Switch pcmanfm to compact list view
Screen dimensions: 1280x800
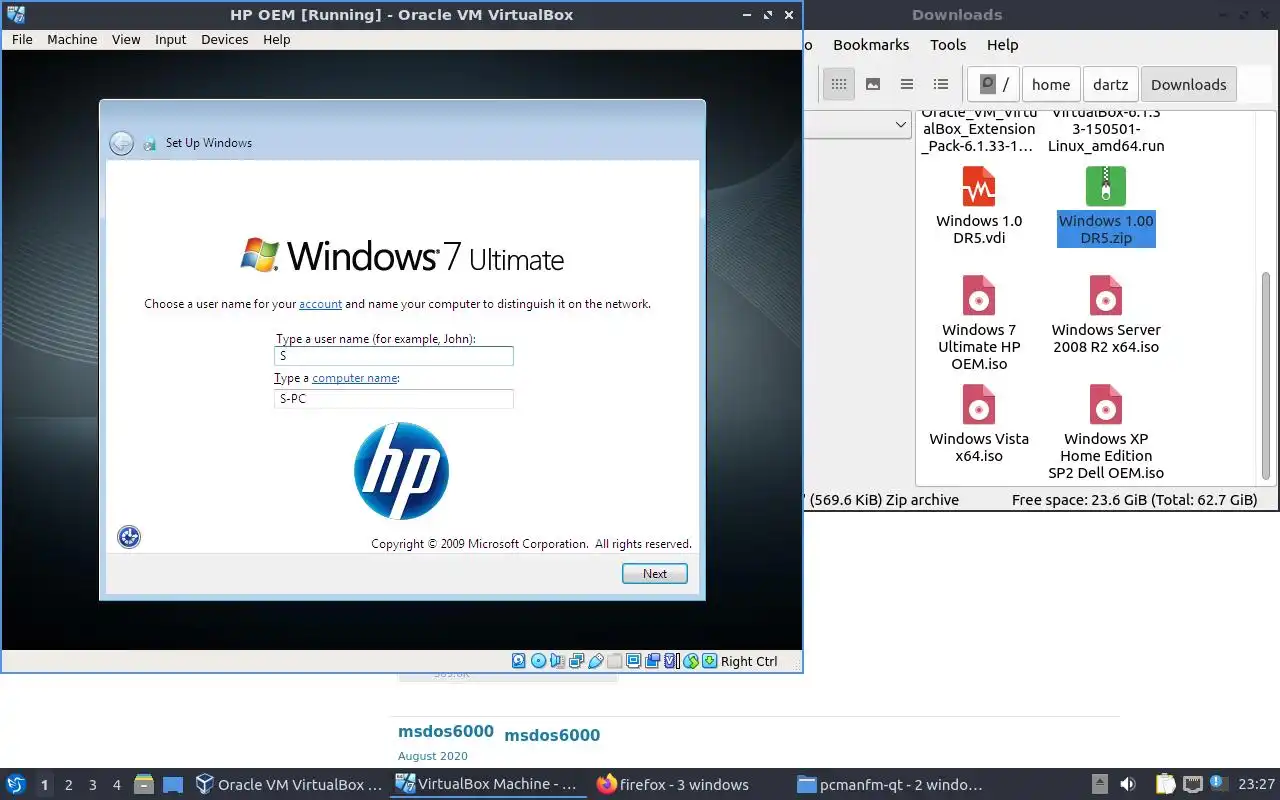(x=907, y=84)
